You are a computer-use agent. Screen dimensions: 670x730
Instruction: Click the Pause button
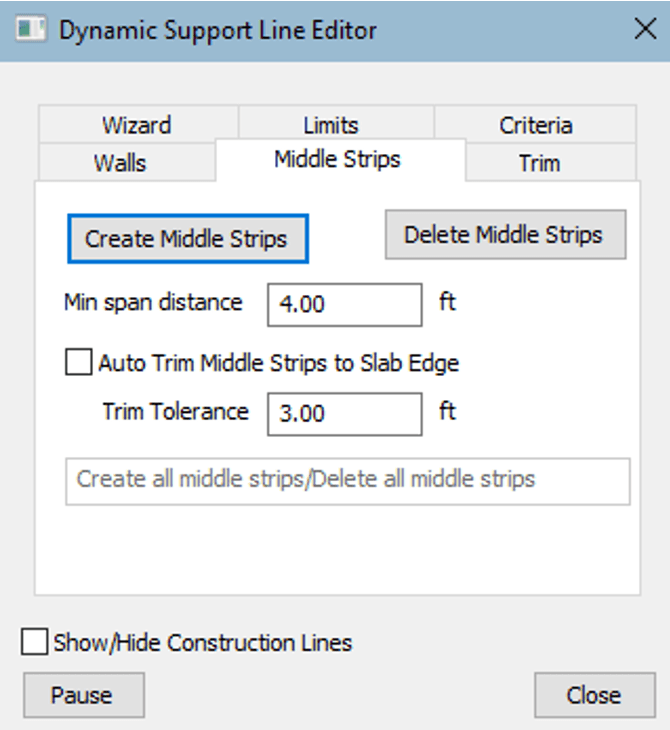(83, 695)
